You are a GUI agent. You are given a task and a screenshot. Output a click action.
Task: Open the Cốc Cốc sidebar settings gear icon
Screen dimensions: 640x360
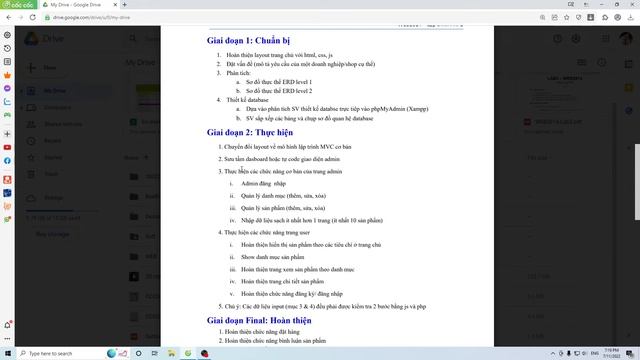point(7,35)
